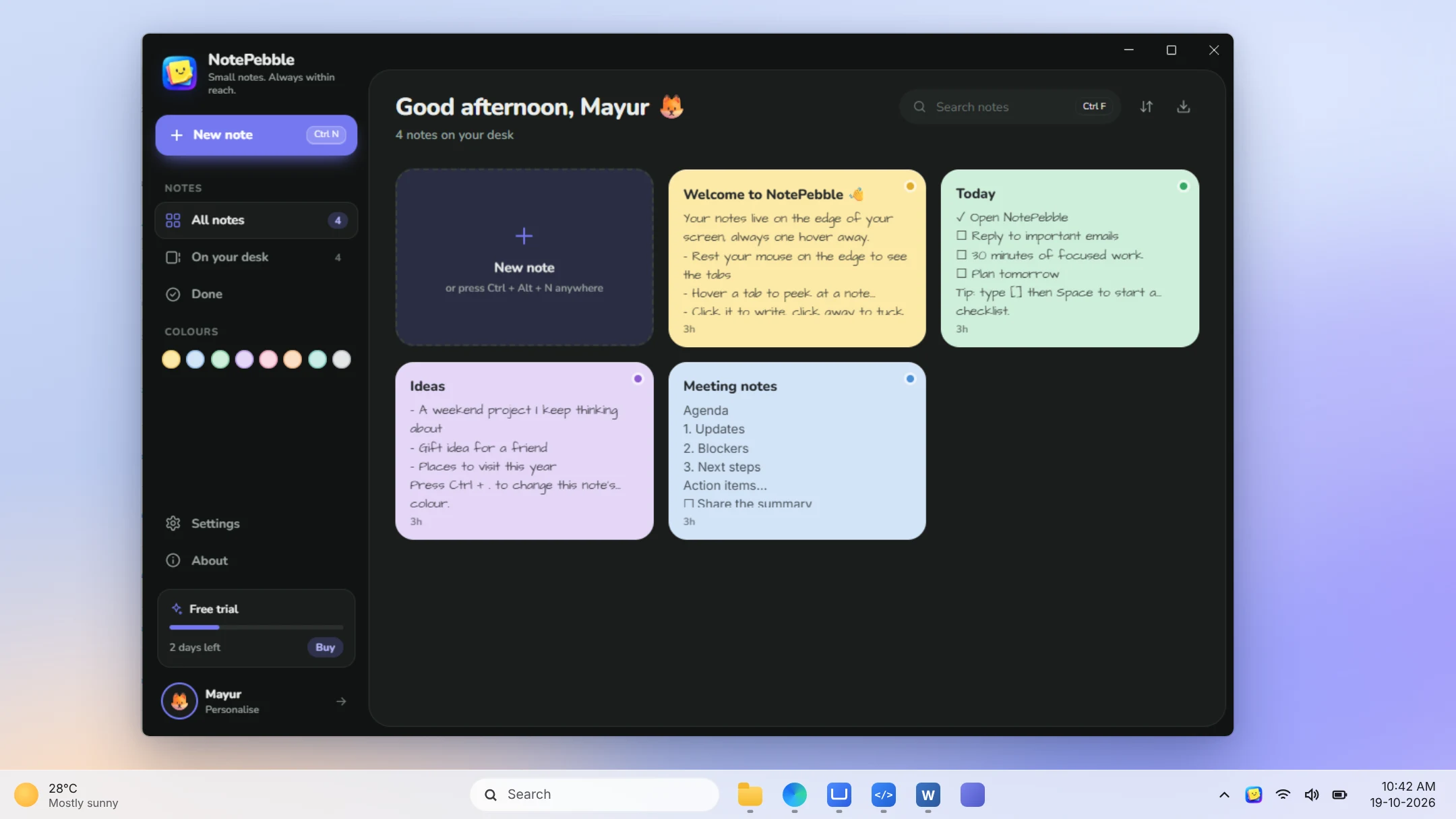This screenshot has width=1456, height=819.
Task: Filter by the grey colour swatch
Action: pyautogui.click(x=342, y=359)
